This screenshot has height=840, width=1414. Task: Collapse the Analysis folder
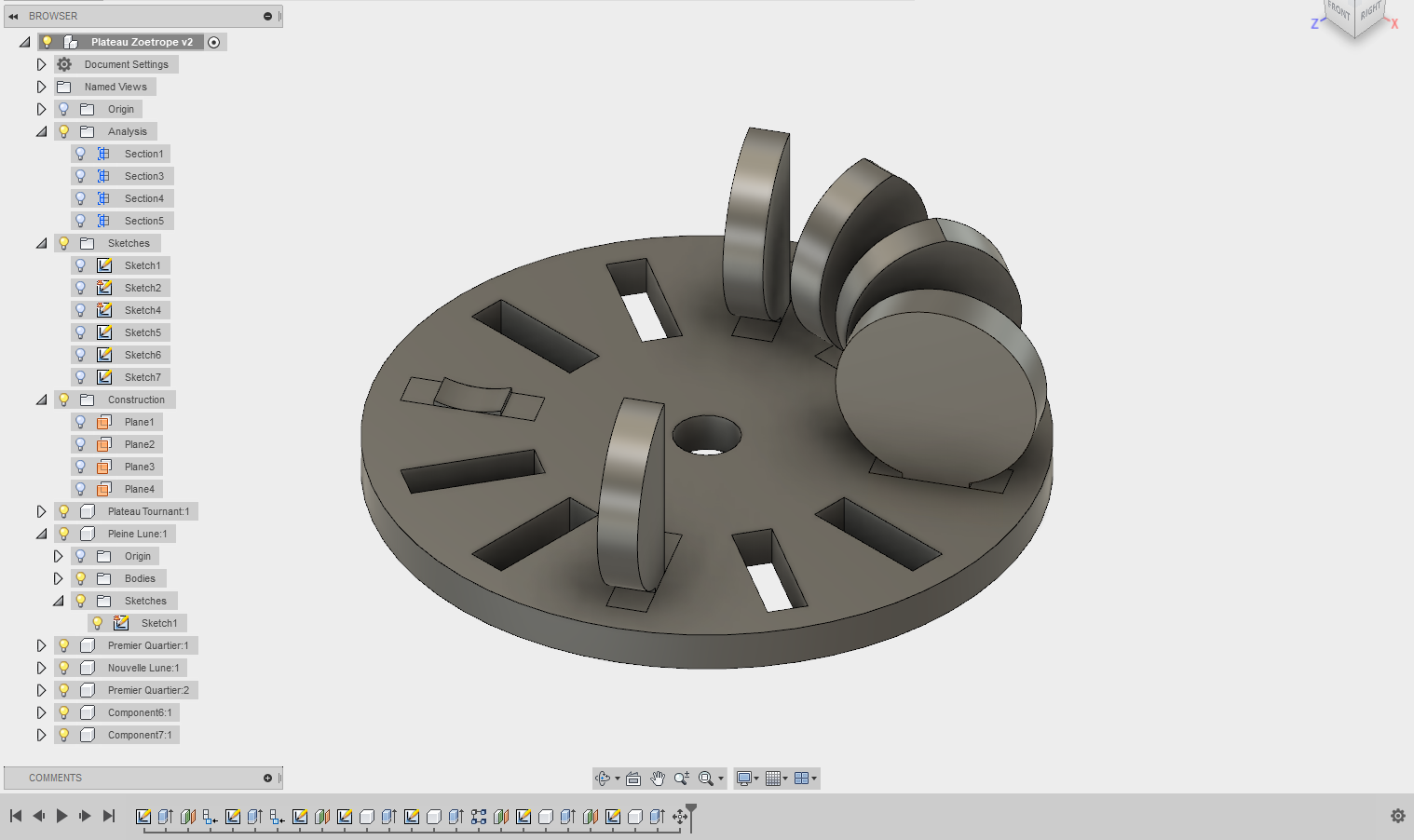41,131
